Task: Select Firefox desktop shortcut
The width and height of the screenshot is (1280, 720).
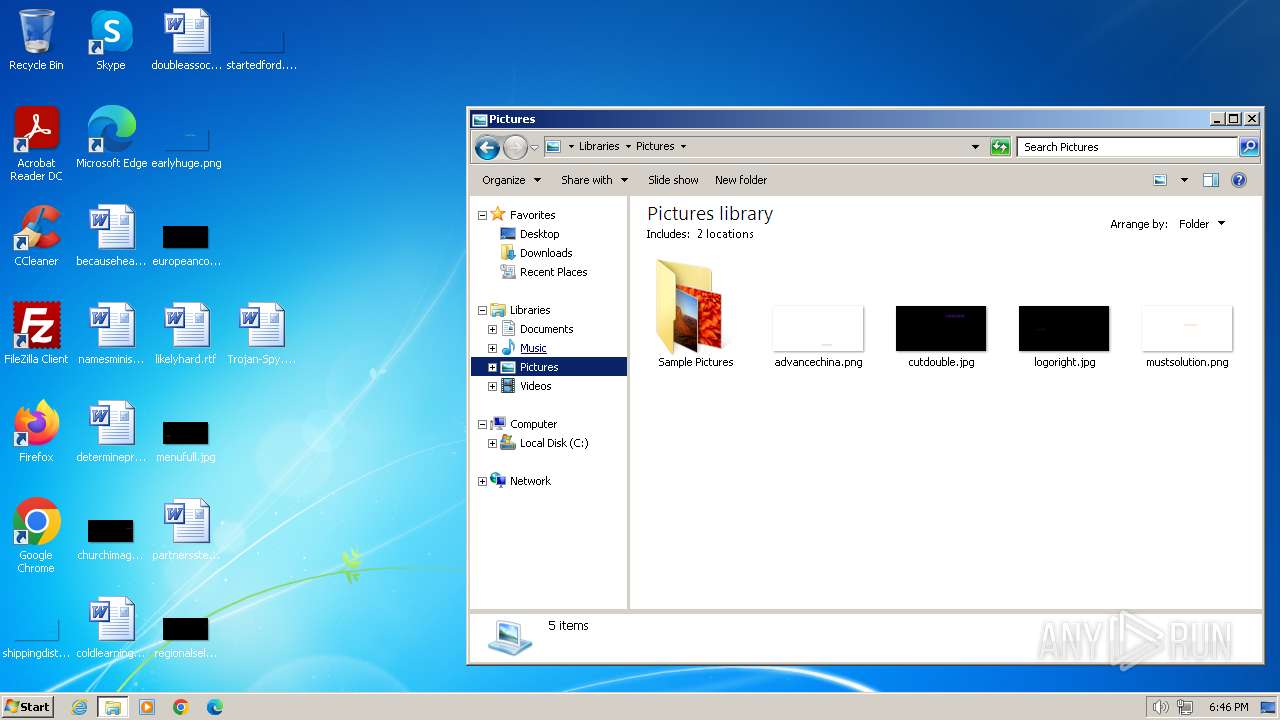Action: coord(36,432)
